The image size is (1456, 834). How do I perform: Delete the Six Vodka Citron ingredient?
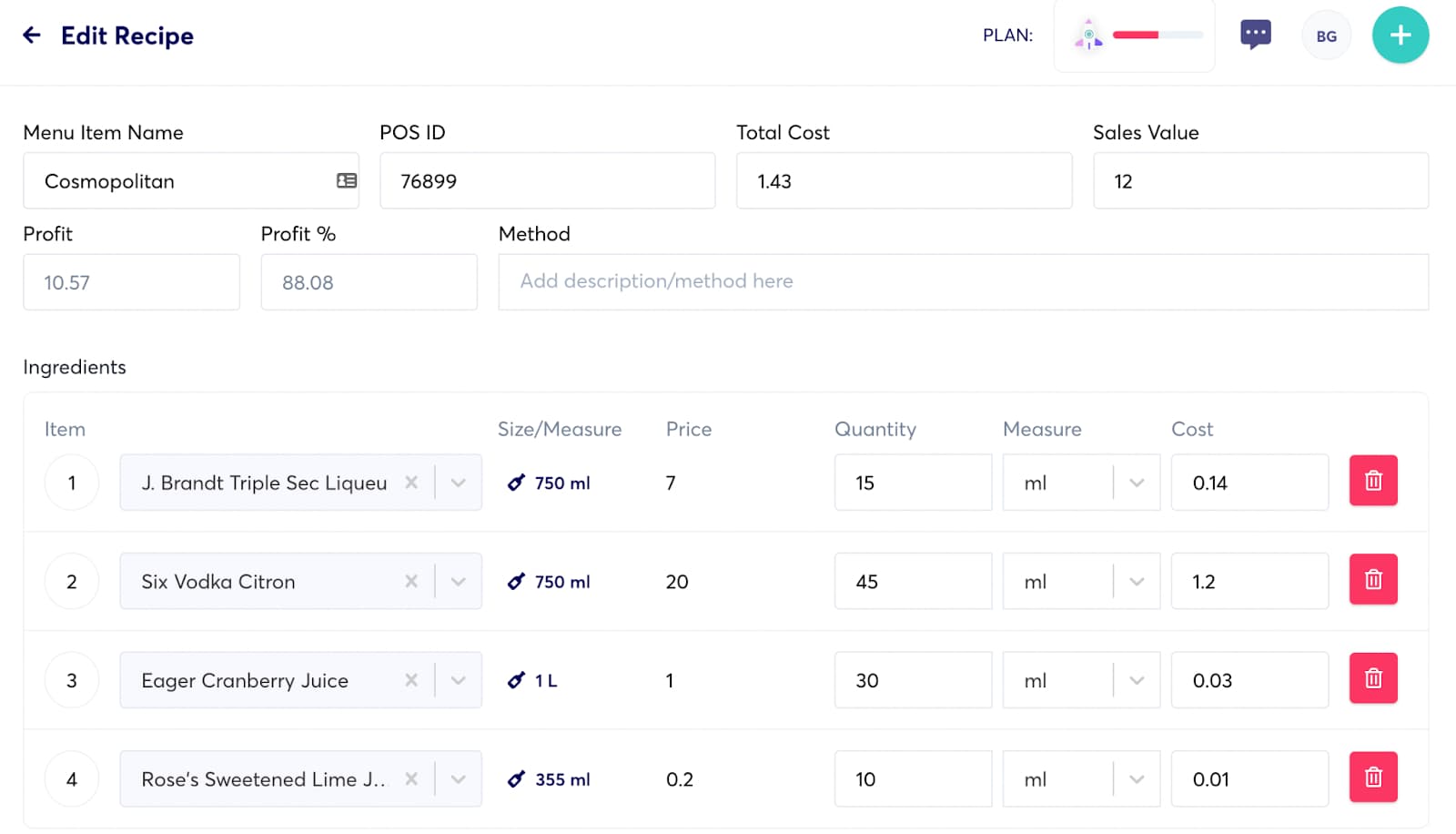tap(1373, 579)
